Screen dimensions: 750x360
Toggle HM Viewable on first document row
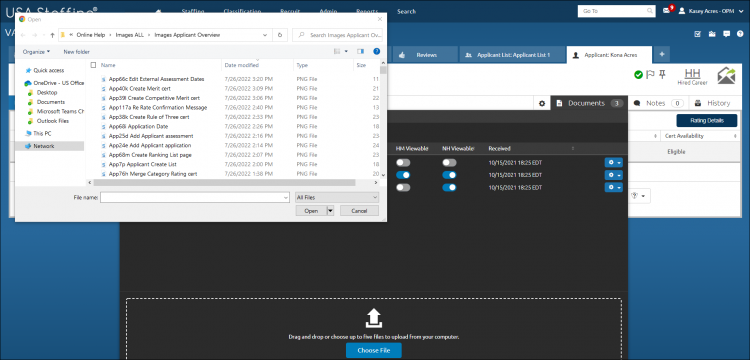click(x=403, y=163)
